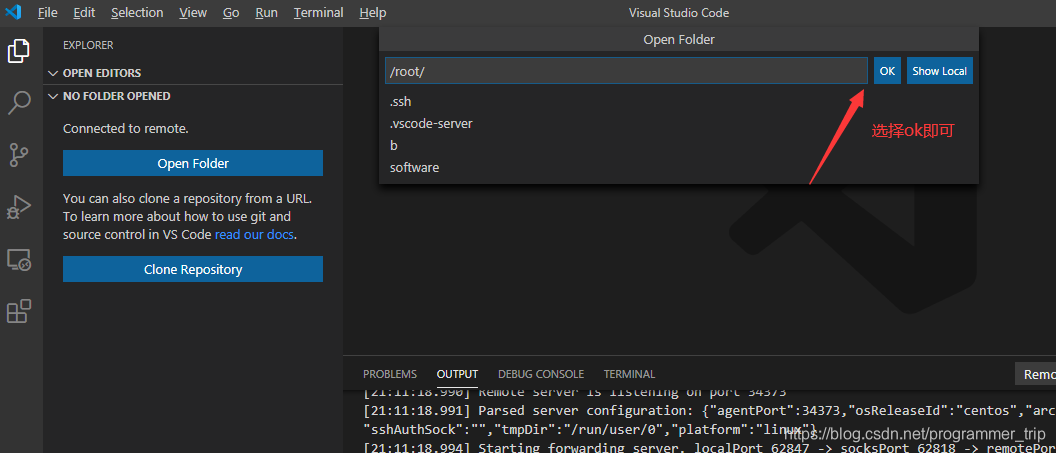Screen dimensions: 1056x453
Task: Open the Terminal menu
Action: tap(319, 13)
